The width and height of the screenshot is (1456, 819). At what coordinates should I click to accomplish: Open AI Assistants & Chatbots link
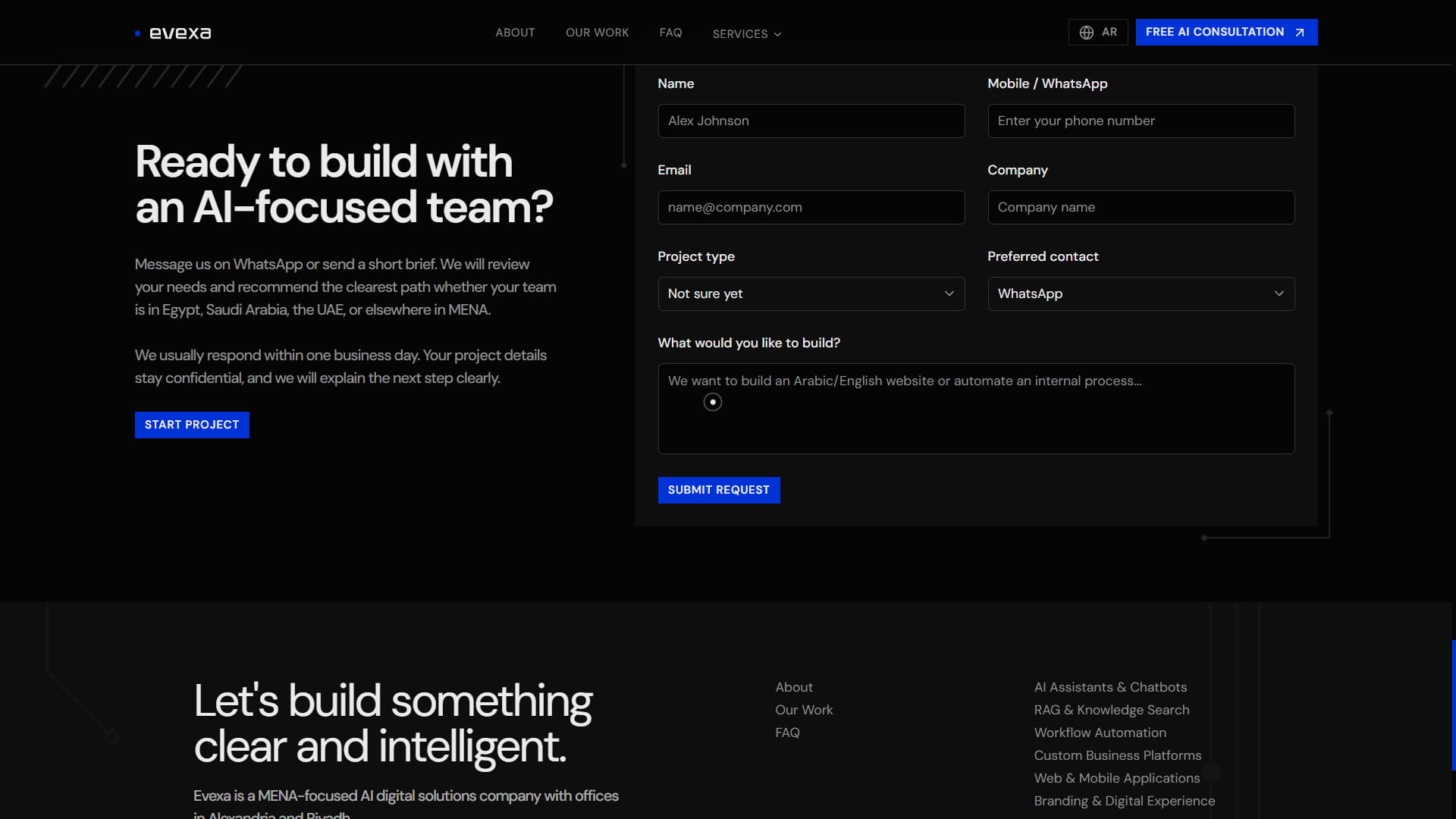1110,687
